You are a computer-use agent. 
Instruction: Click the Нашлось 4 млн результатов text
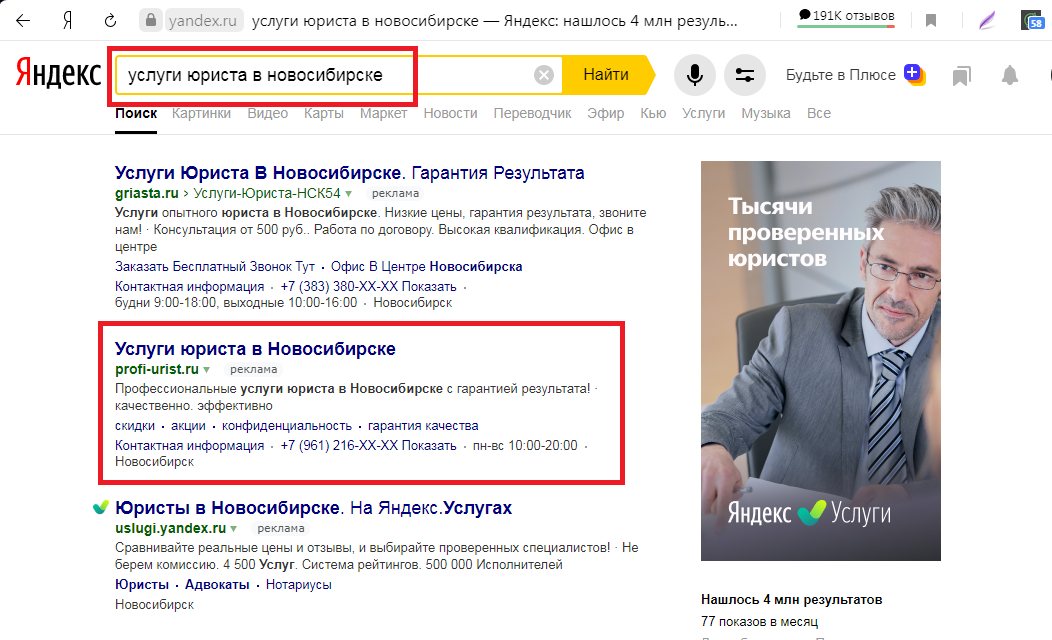(792, 600)
